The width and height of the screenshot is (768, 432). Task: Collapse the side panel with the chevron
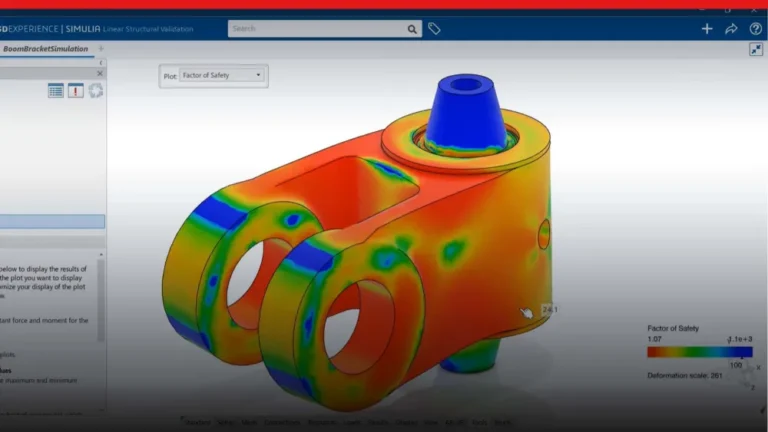pos(101,63)
